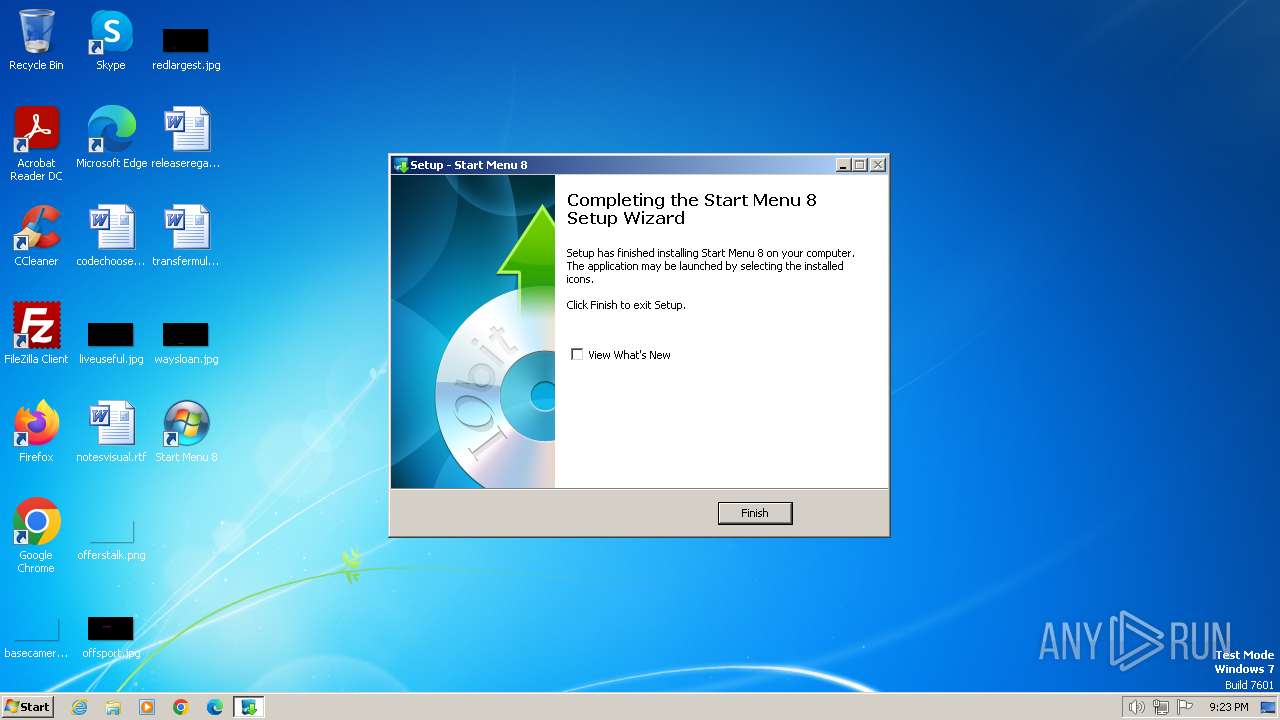Image resolution: width=1280 pixels, height=720 pixels.
Task: Launch Microsoft Edge desktop shortcut
Action: 111,138
